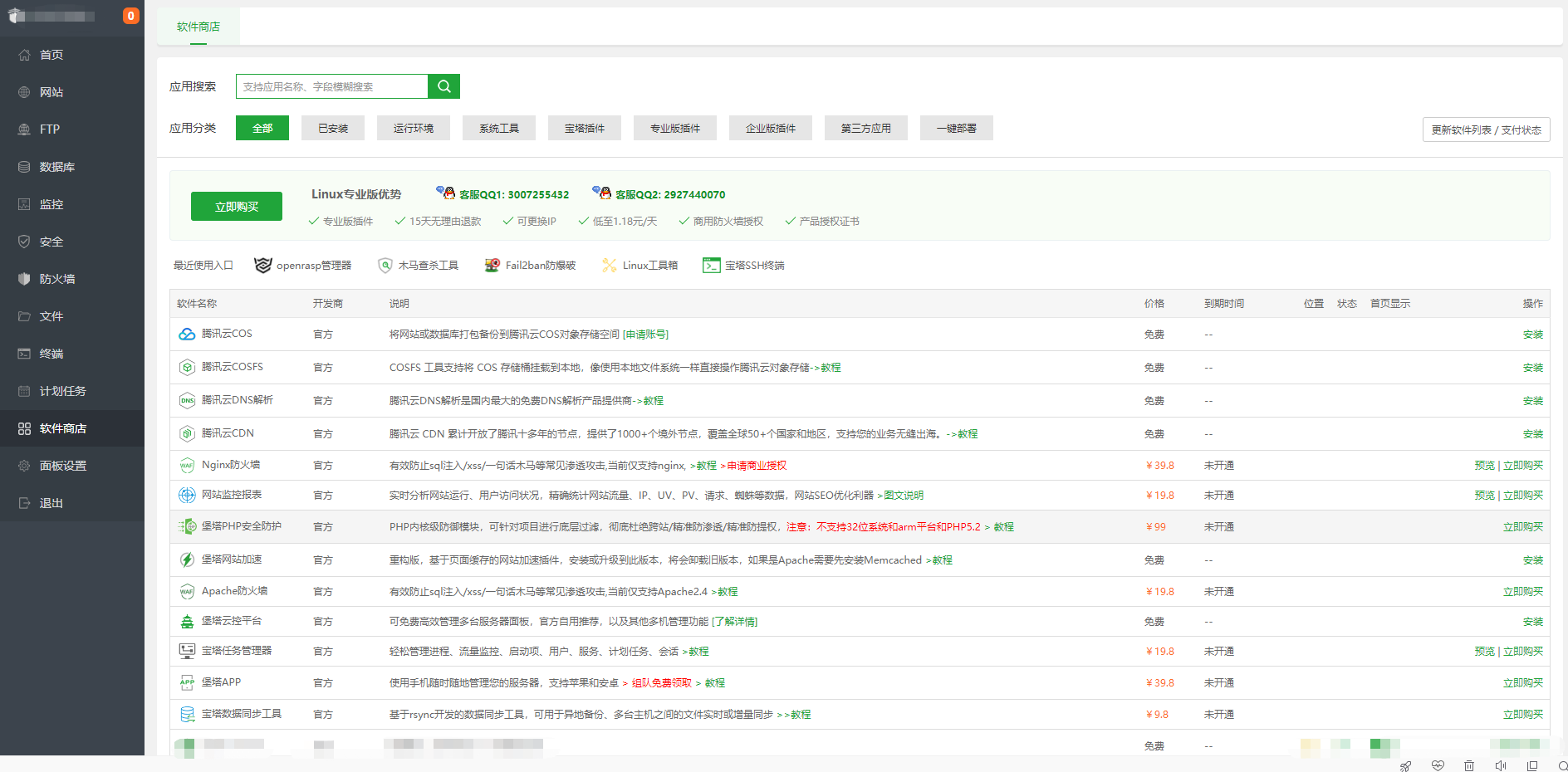Image resolution: width=1568 pixels, height=772 pixels.
Task: Click the speaker icon in bottom bar
Action: click(x=1500, y=765)
